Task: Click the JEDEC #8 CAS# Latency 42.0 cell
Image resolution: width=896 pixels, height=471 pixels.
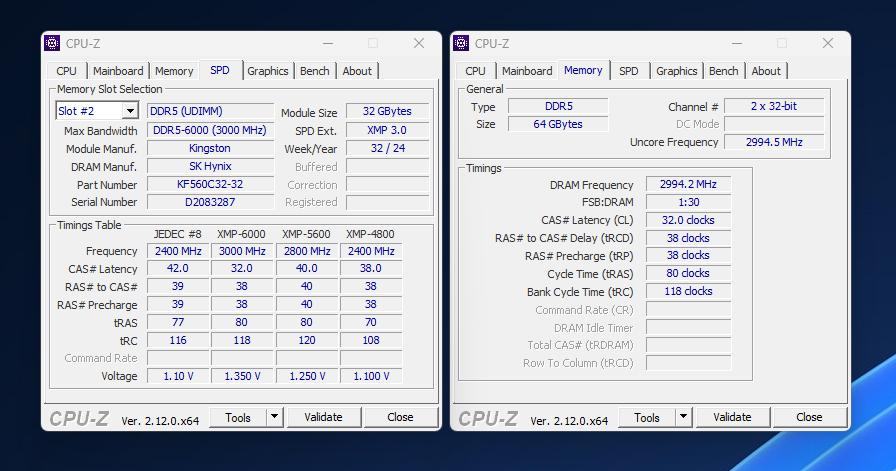Action: (x=178, y=269)
